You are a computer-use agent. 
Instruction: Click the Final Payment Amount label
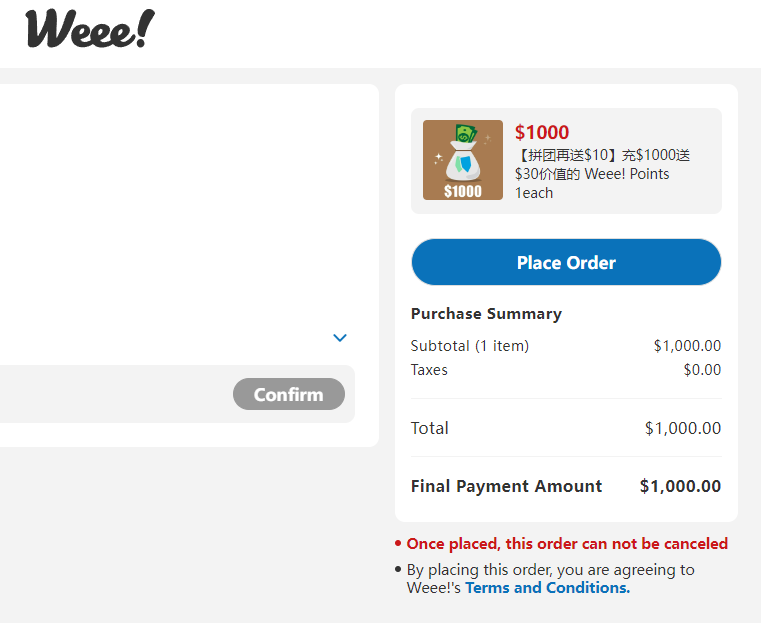pyautogui.click(x=506, y=486)
